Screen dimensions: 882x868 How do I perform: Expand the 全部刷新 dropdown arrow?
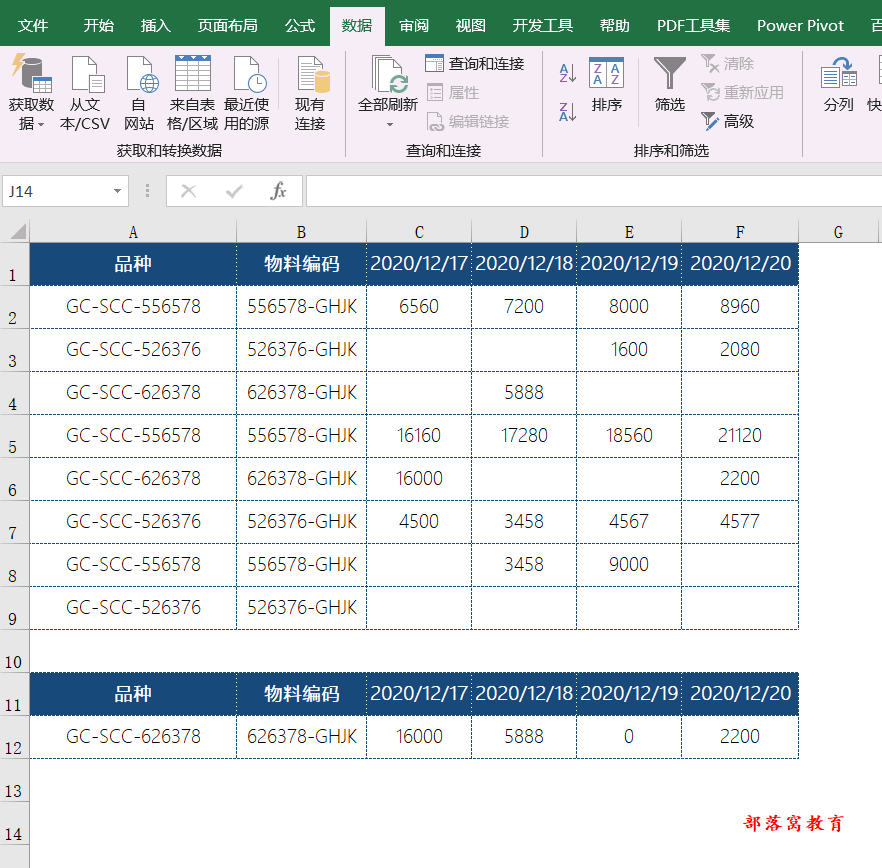[389, 124]
